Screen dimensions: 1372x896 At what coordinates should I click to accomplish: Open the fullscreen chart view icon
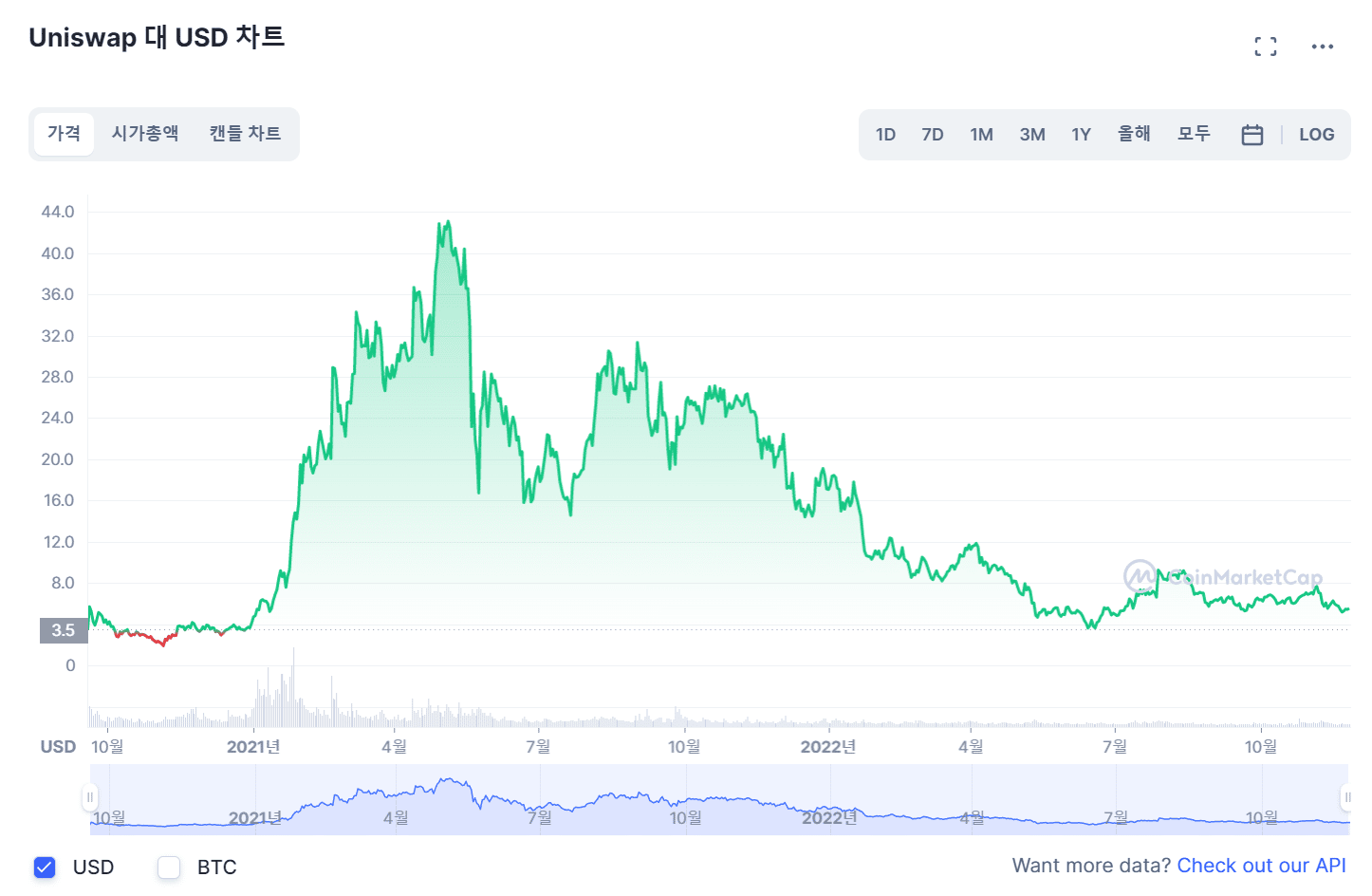pyautogui.click(x=1265, y=47)
